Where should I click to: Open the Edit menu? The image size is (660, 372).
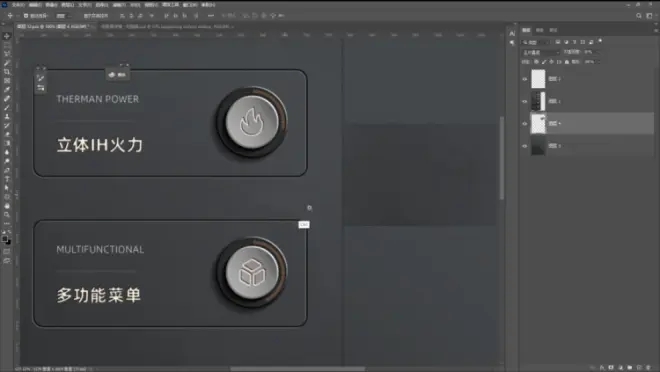click(35, 5)
